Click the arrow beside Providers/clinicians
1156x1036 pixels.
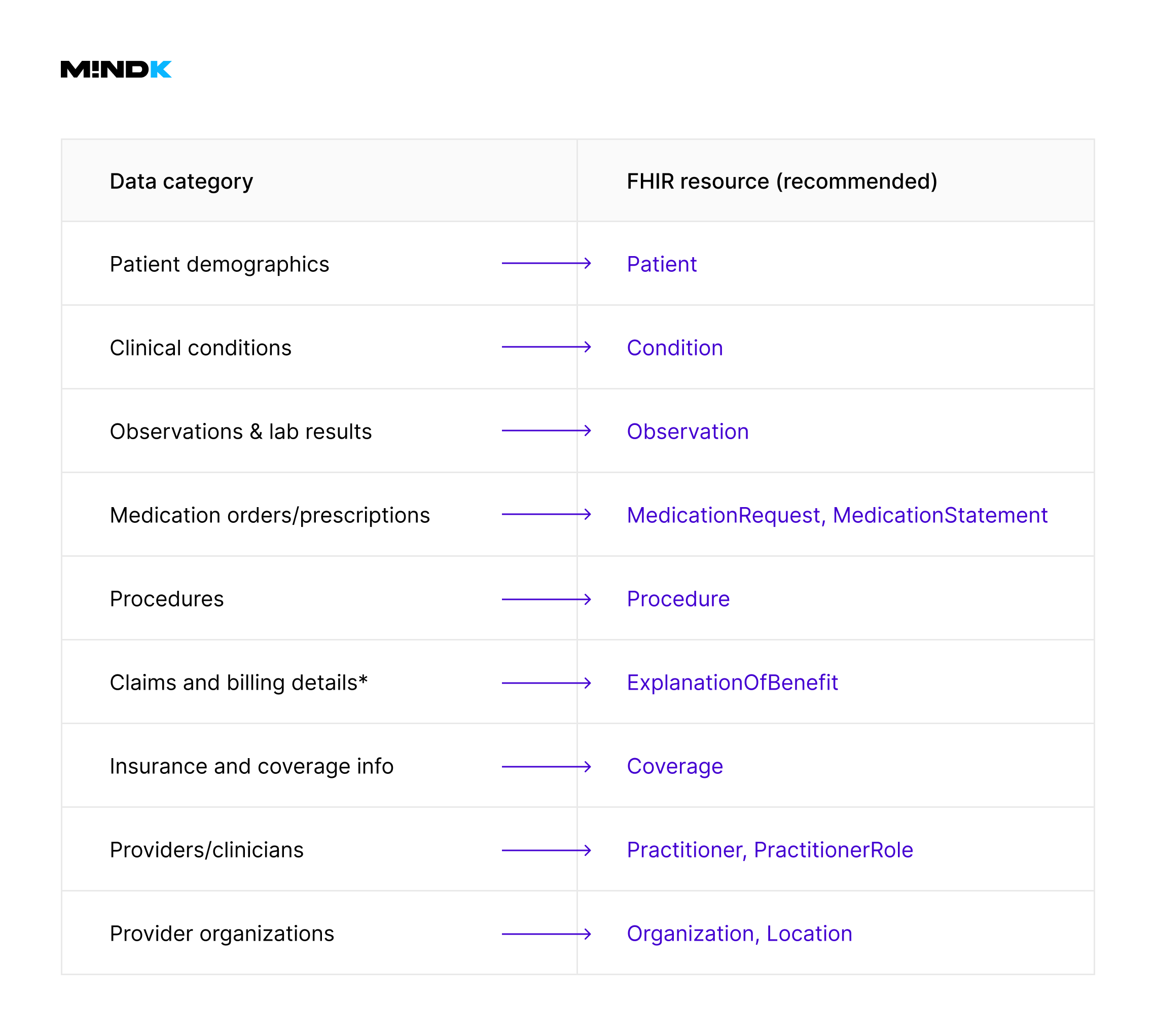(x=546, y=850)
